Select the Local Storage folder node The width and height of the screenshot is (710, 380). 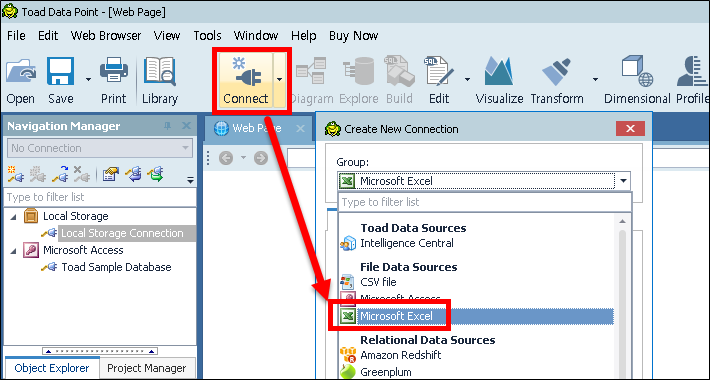pyautogui.click(x=76, y=216)
